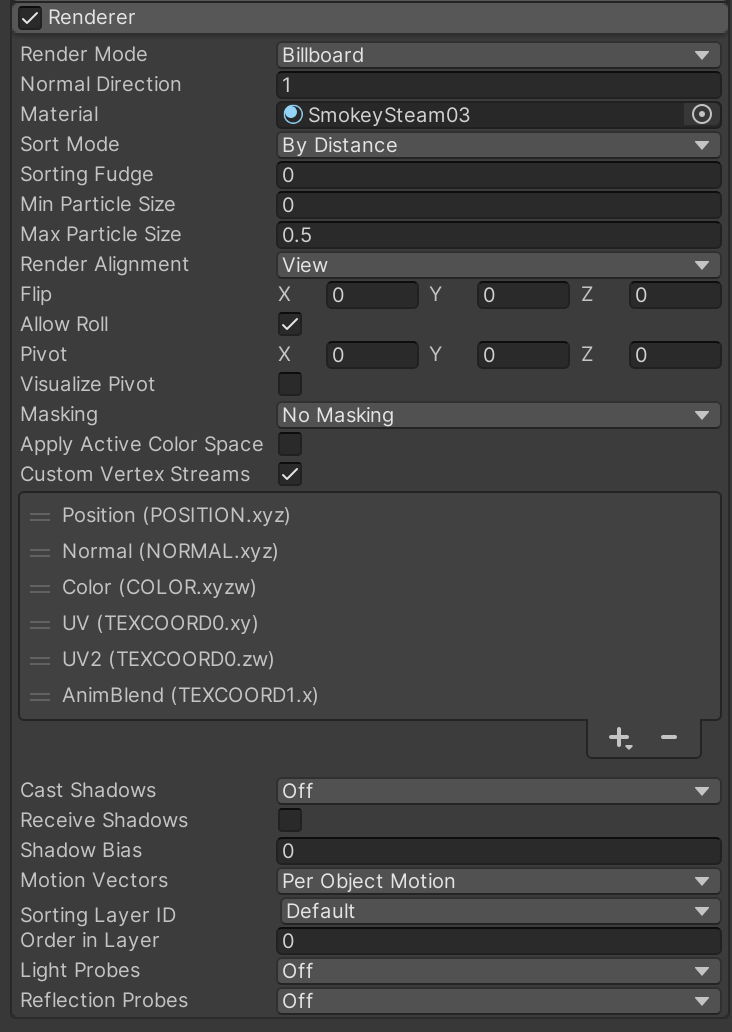Remove the selected vertex stream
Screen dimensions: 732x1032
pyautogui.click(x=669, y=738)
